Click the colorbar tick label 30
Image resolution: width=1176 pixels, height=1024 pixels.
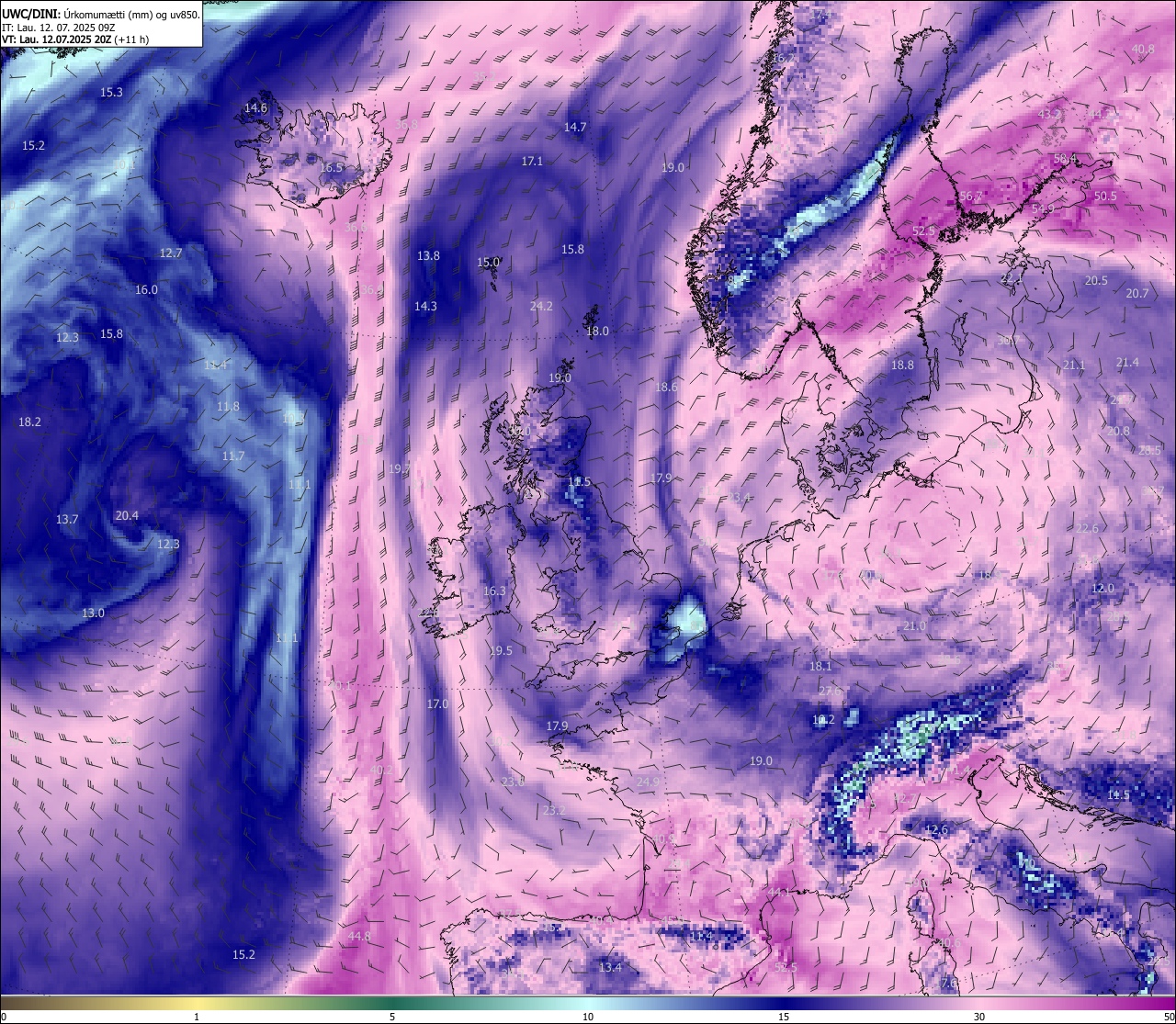click(x=979, y=1017)
